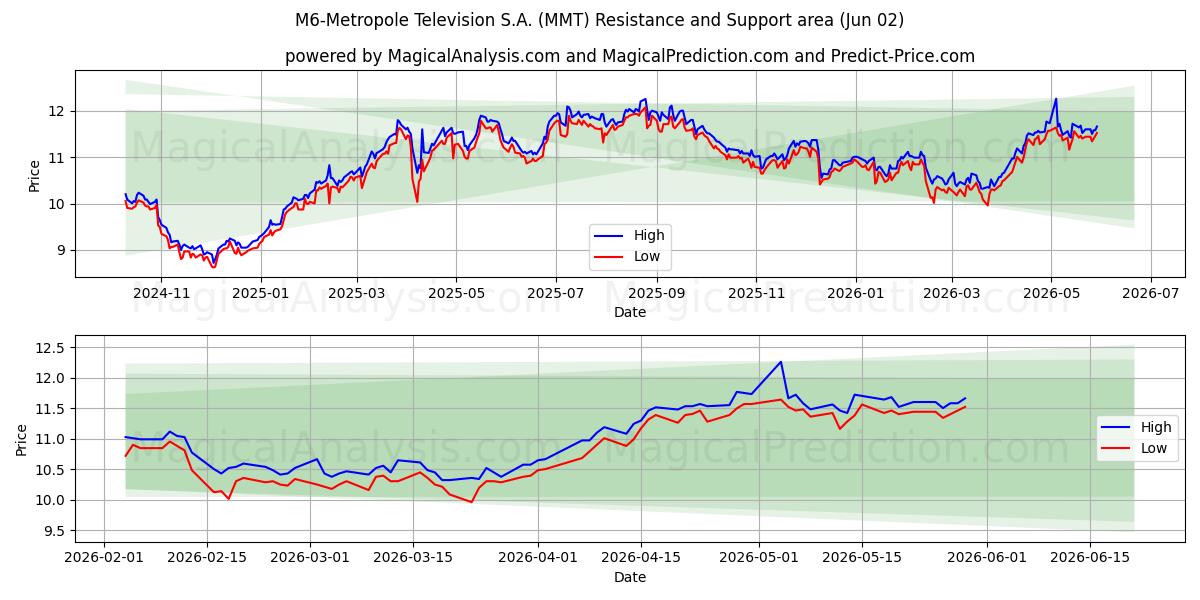The height and width of the screenshot is (600, 1200).
Task: Click the May 2026 price spike in upper chart
Action: click(1055, 99)
